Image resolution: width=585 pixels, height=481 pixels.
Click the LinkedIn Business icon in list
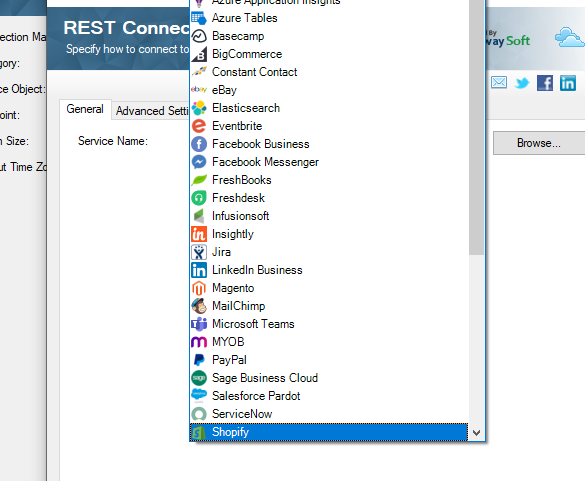pos(198,270)
